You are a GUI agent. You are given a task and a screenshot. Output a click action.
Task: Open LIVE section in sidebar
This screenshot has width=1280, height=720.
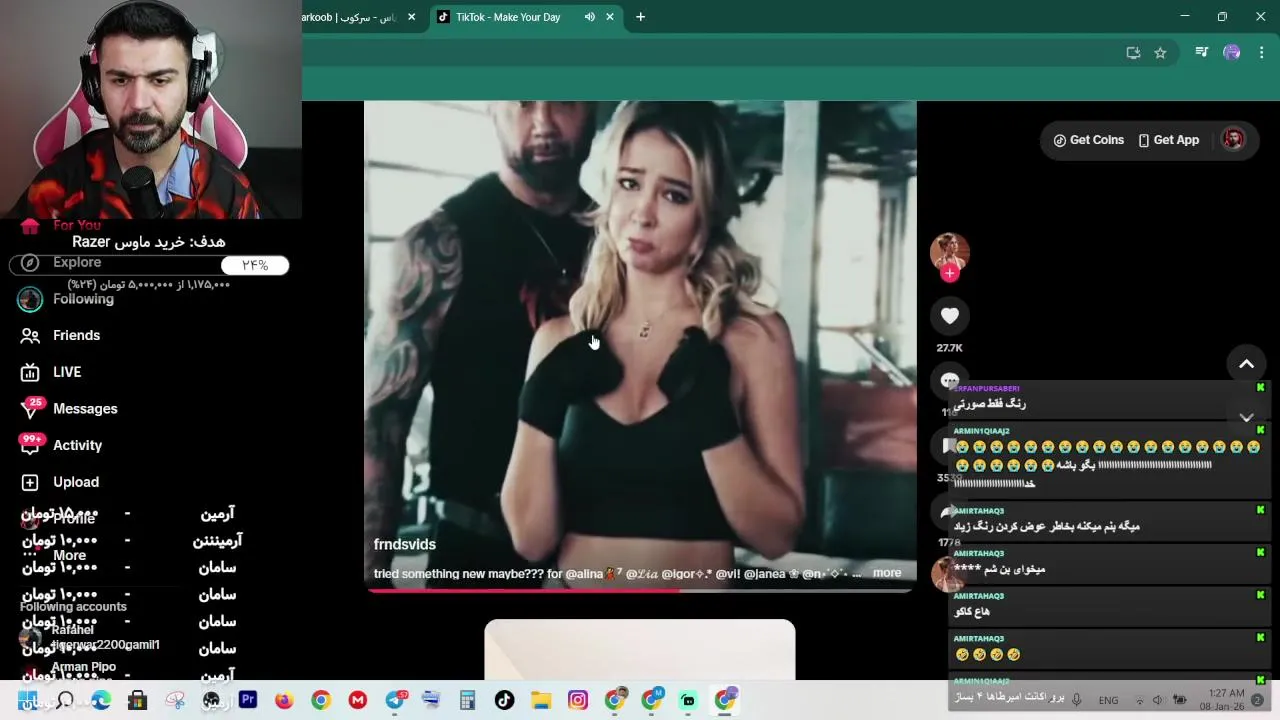pos(52,372)
